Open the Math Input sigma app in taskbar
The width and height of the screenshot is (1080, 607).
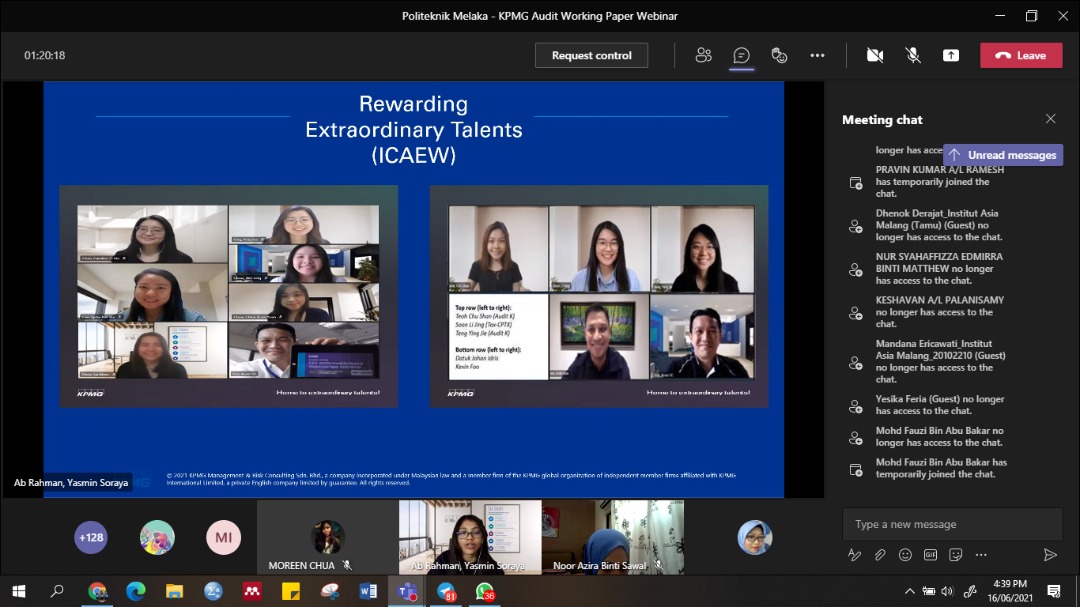tap(213, 591)
